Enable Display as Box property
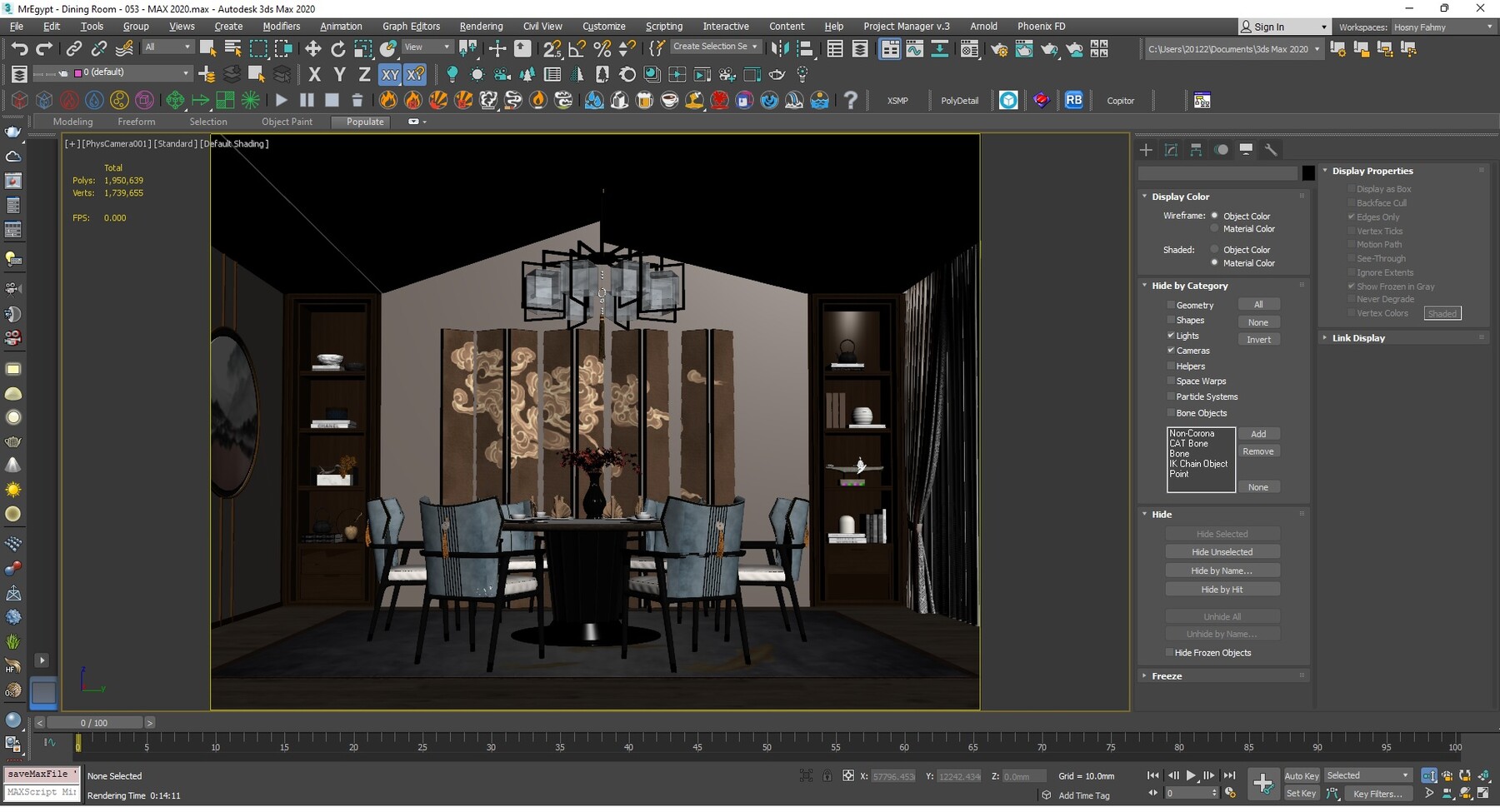The width and height of the screenshot is (1500, 812). pyautogui.click(x=1352, y=188)
